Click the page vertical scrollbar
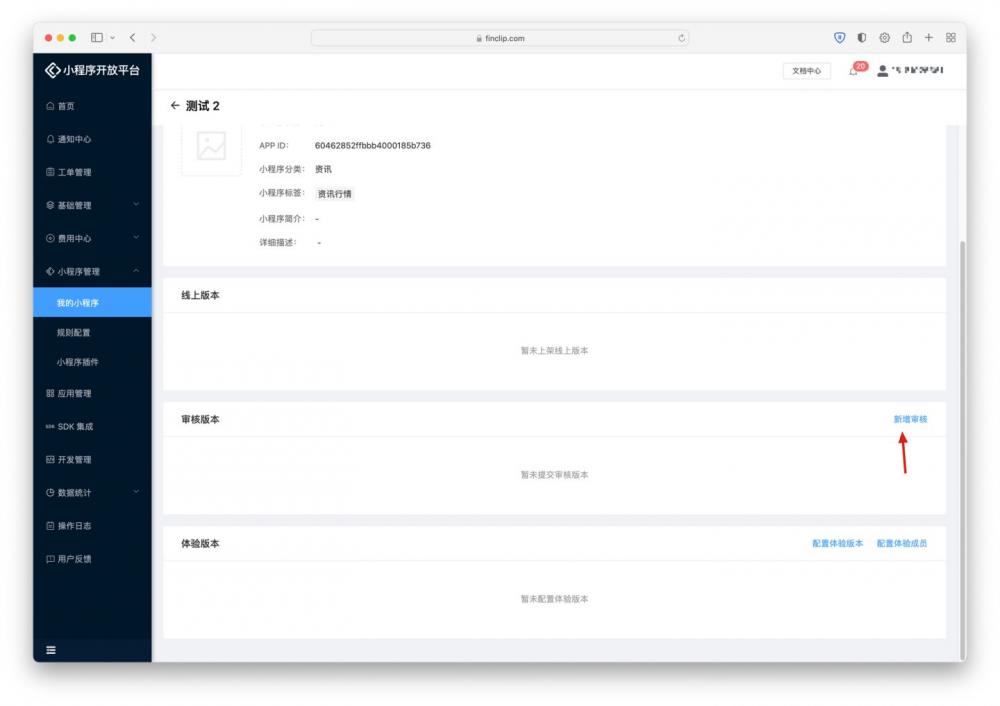Viewport: 1000px width, 706px height. point(962,450)
